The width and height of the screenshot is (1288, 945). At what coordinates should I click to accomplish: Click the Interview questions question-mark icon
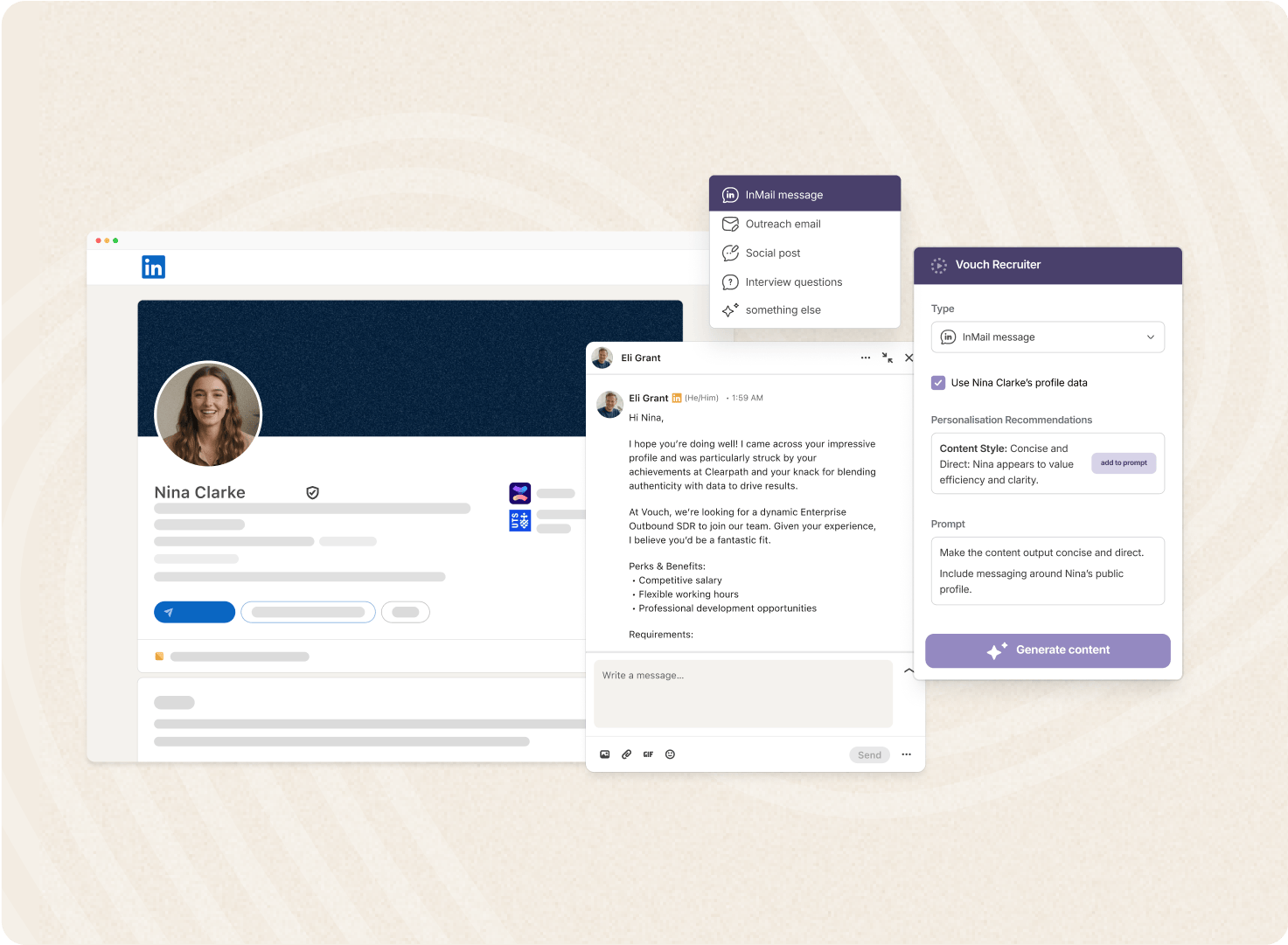tap(730, 281)
